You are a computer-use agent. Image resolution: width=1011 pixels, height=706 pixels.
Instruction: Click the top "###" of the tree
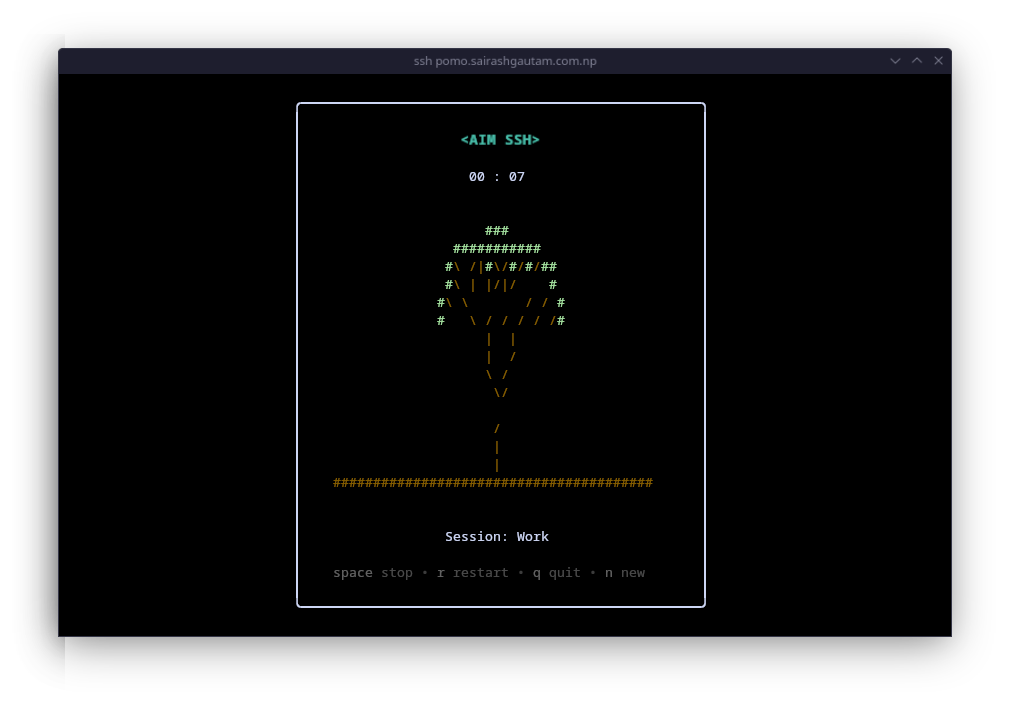point(497,231)
